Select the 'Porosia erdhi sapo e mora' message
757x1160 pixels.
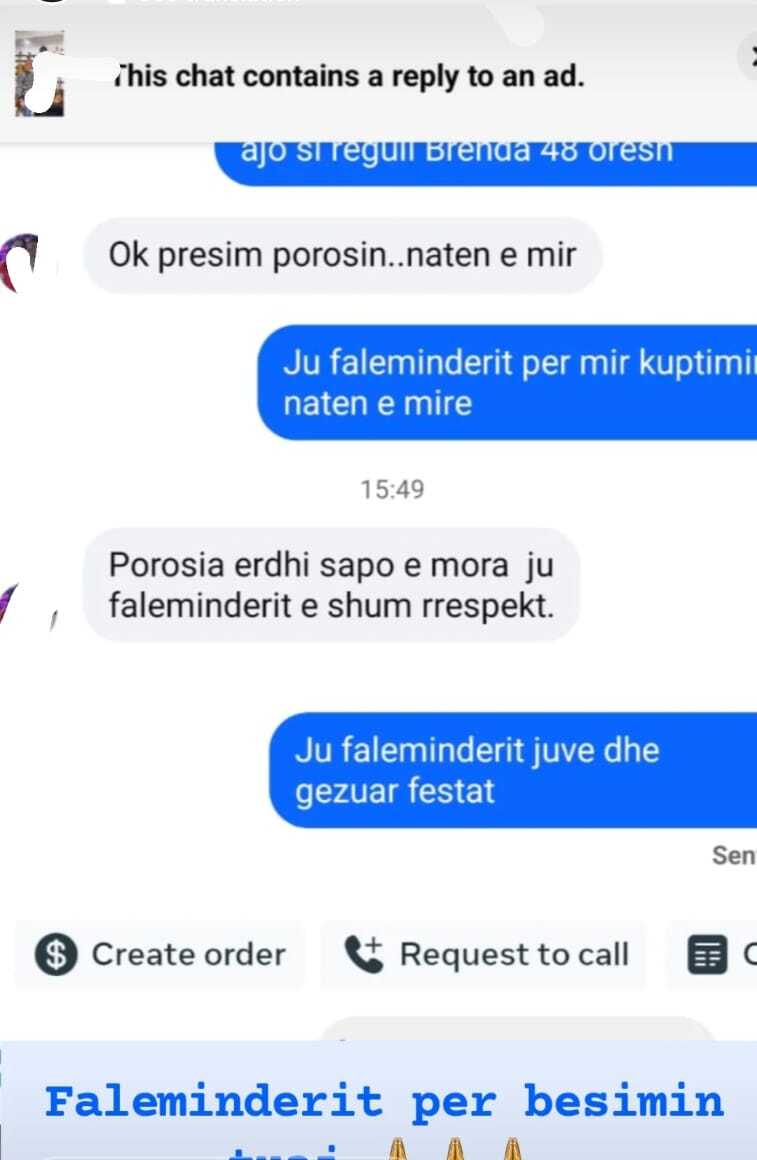(332, 584)
